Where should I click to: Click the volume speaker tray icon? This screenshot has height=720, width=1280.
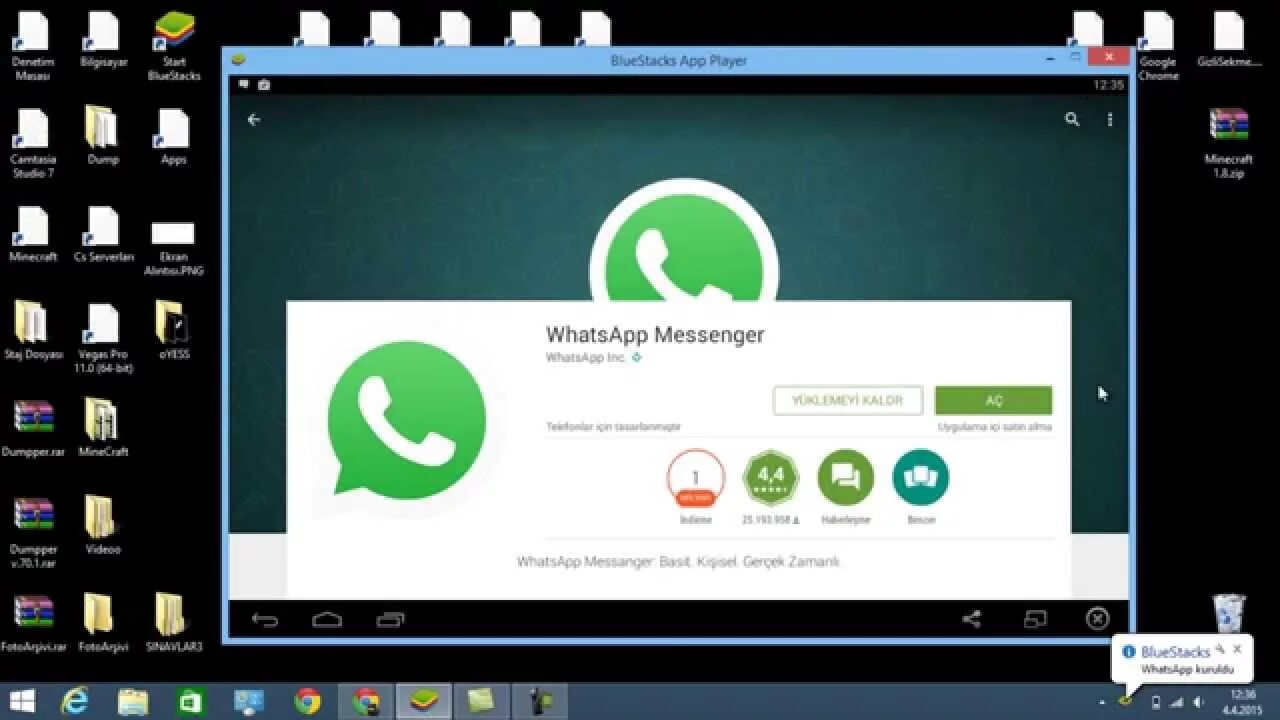[x=1197, y=703]
